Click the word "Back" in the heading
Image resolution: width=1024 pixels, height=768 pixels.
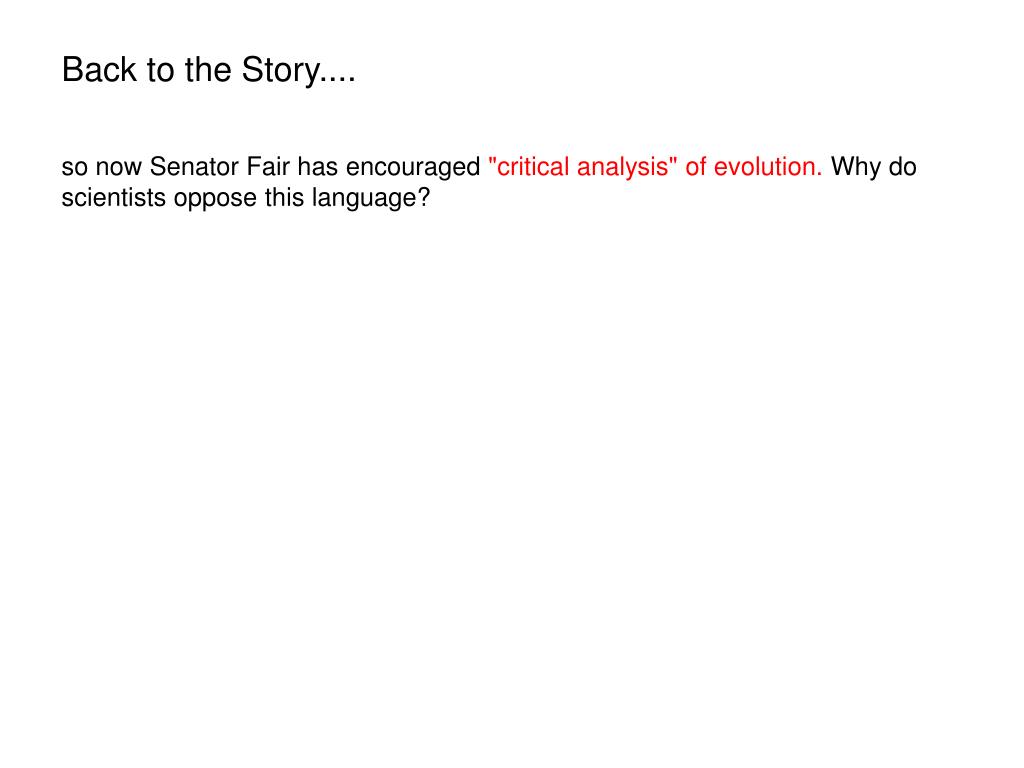point(99,69)
